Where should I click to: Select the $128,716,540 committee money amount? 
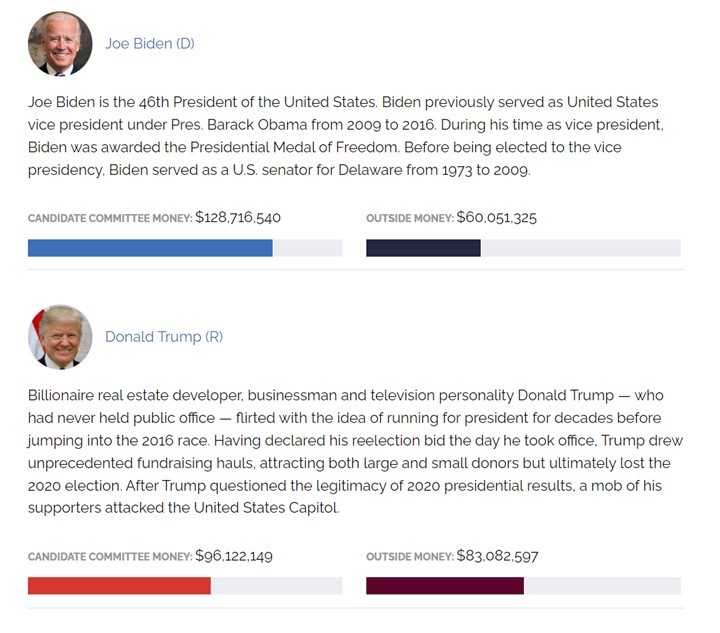[238, 217]
